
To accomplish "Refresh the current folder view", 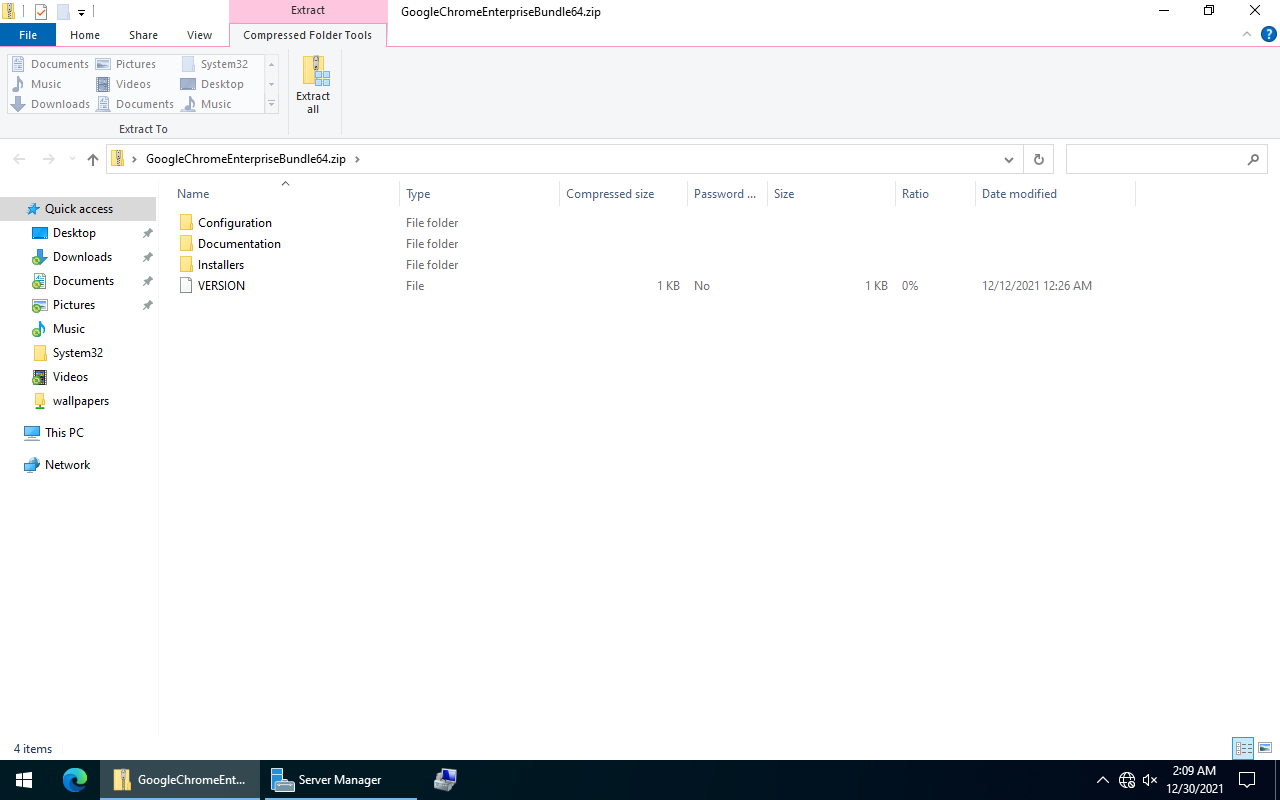I will click(x=1038, y=159).
